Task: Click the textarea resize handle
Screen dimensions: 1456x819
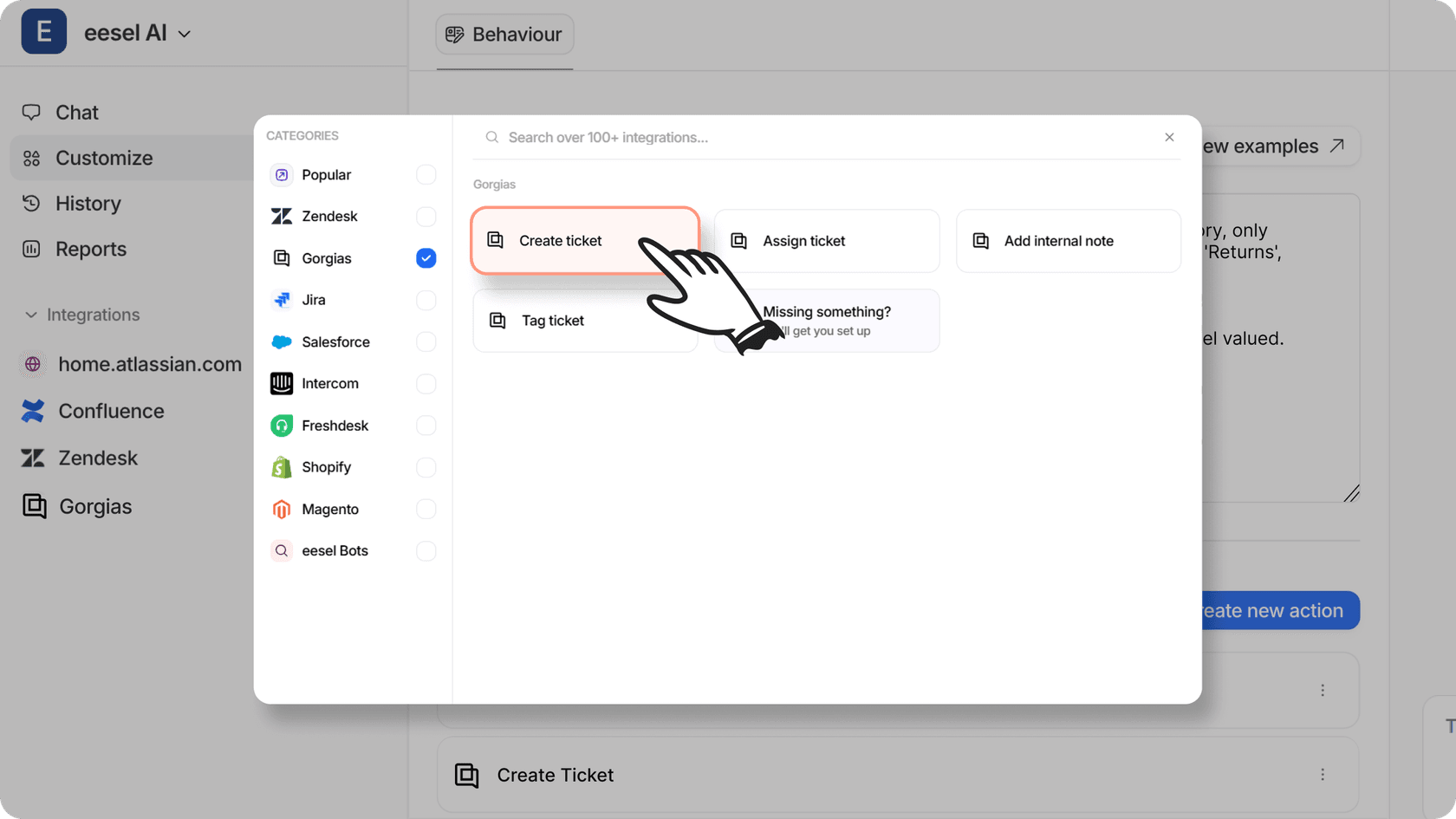Action: 1352,494
